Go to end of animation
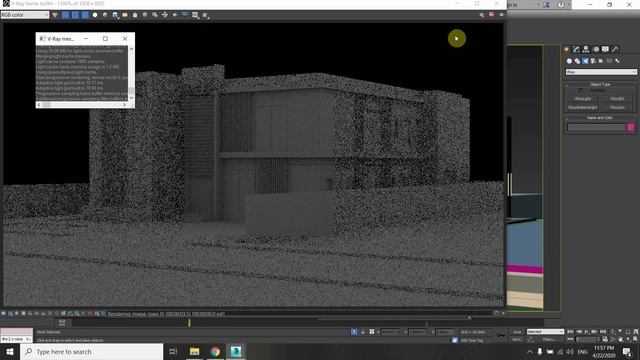The image size is (640, 360). tap(603, 332)
